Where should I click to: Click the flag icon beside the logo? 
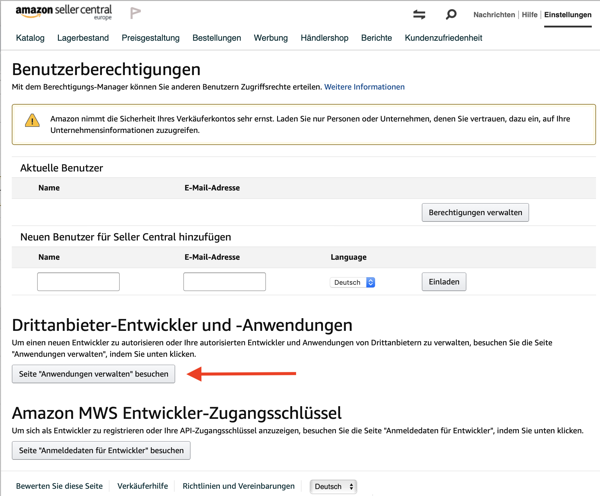(x=135, y=13)
